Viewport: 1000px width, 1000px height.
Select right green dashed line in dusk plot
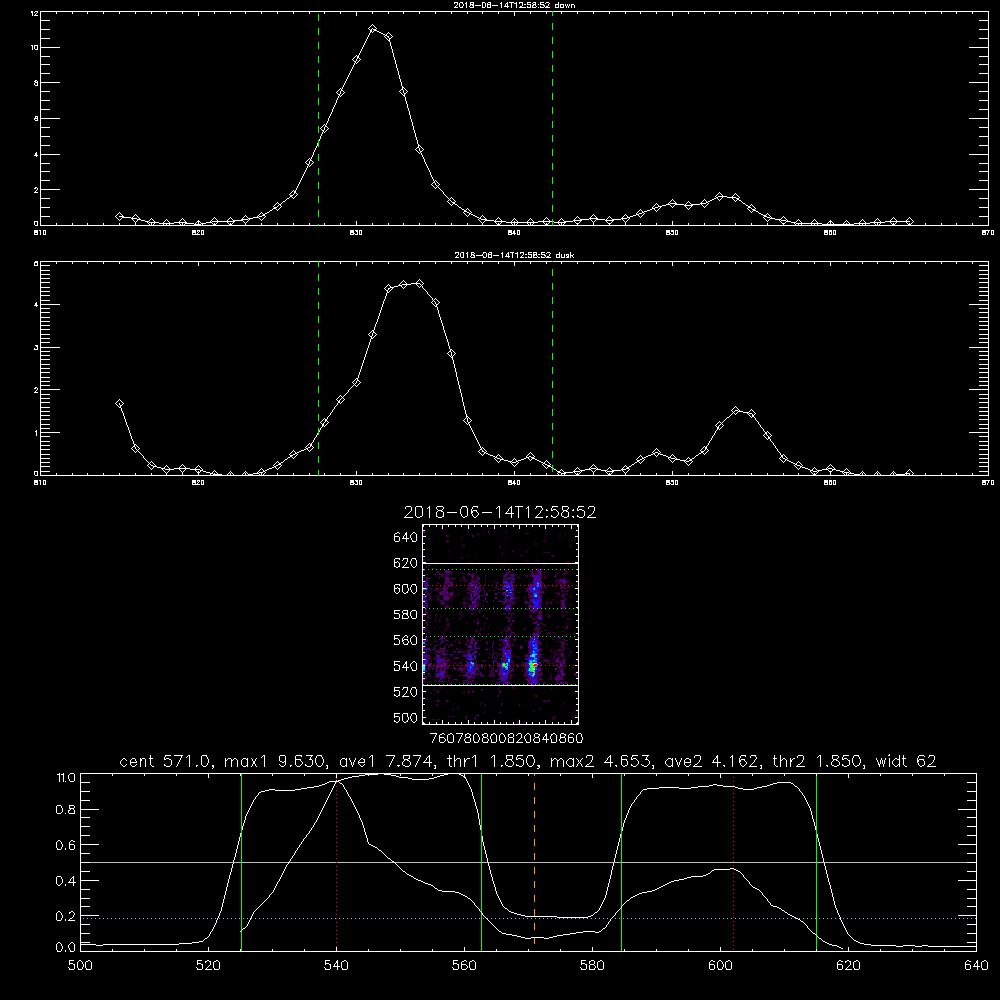(x=552, y=369)
